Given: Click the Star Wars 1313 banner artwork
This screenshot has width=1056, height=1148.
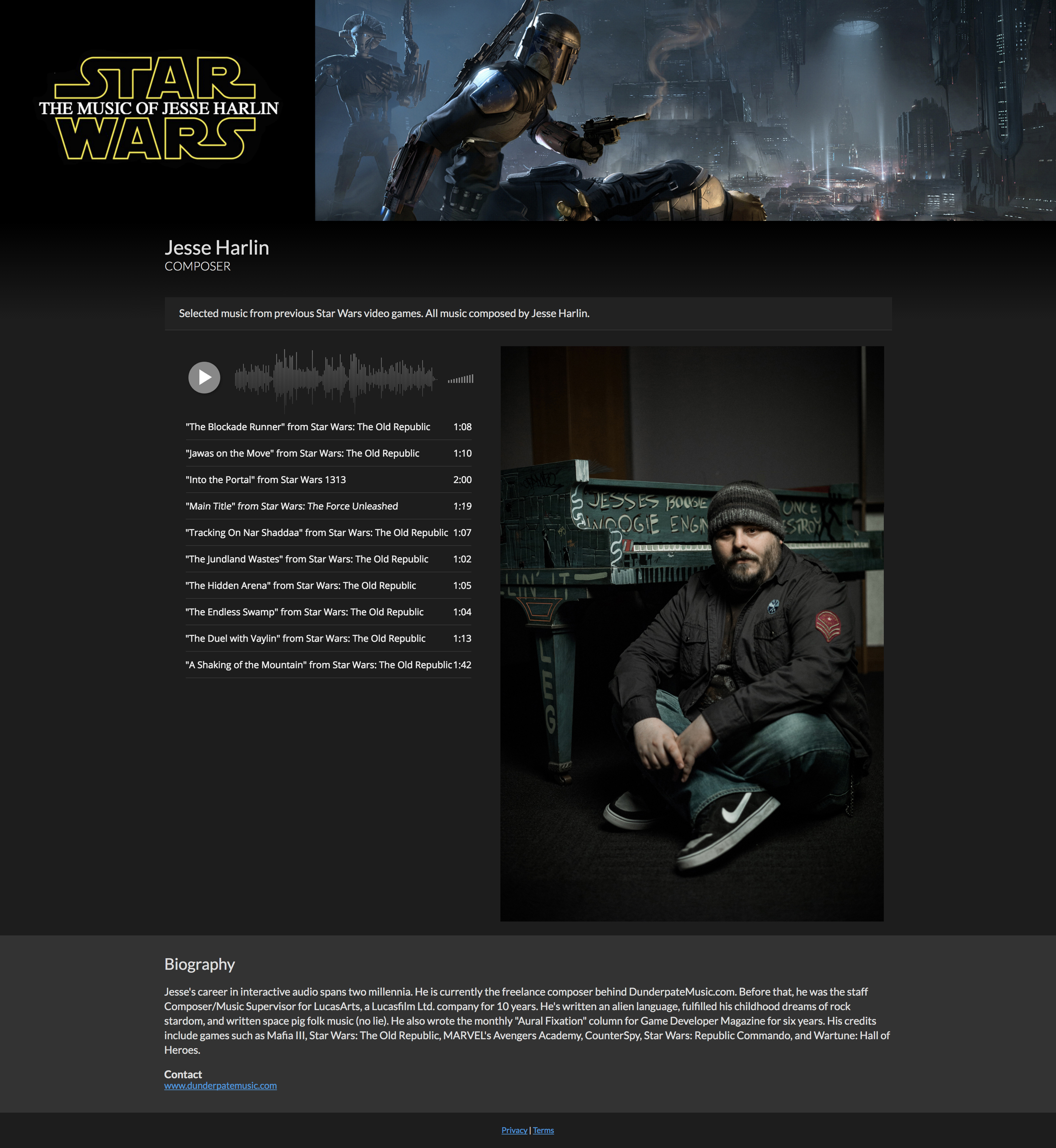Looking at the screenshot, I should point(685,110).
